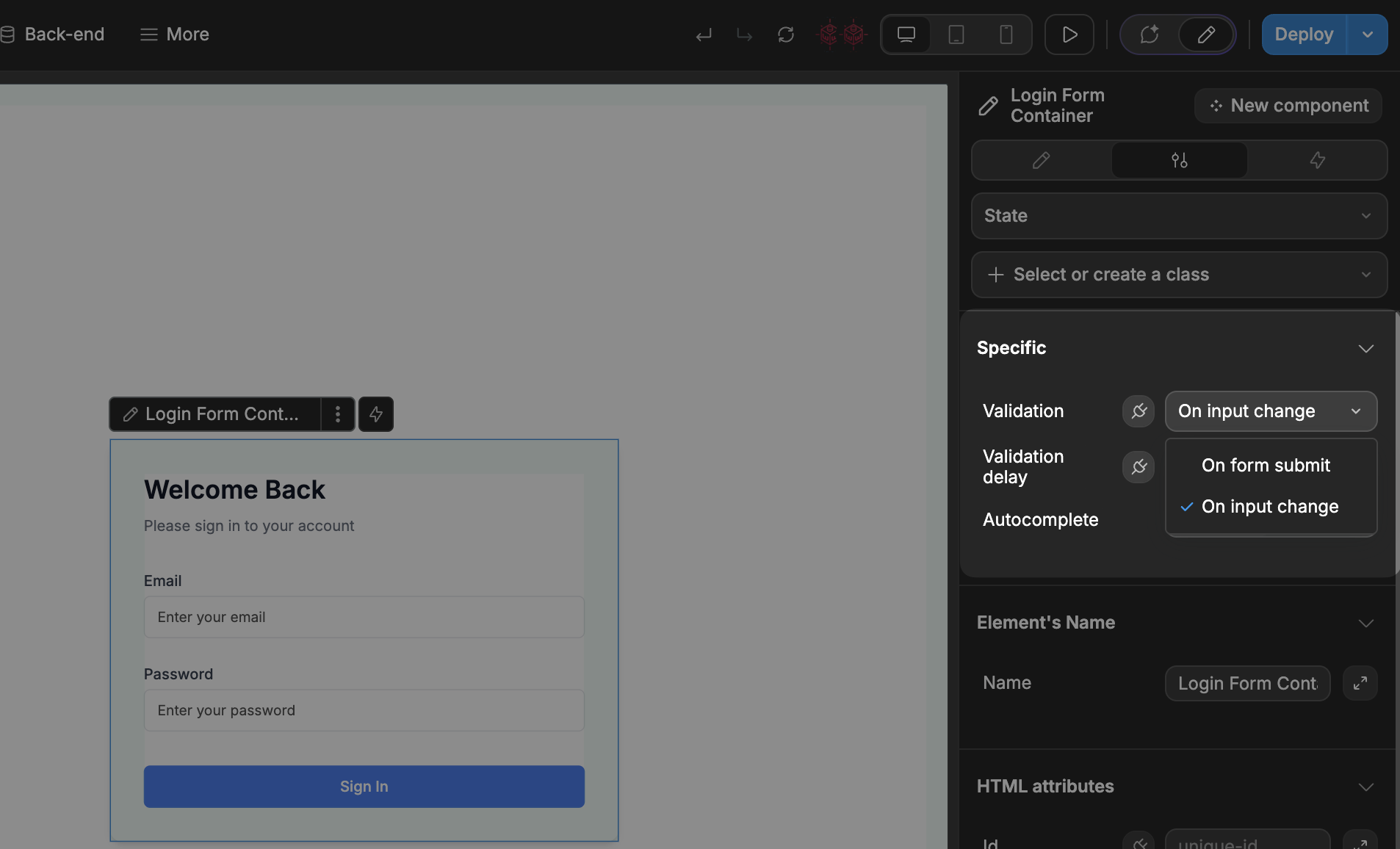The height and width of the screenshot is (849, 1400).
Task: Click the Enter your email field
Action: point(364,617)
